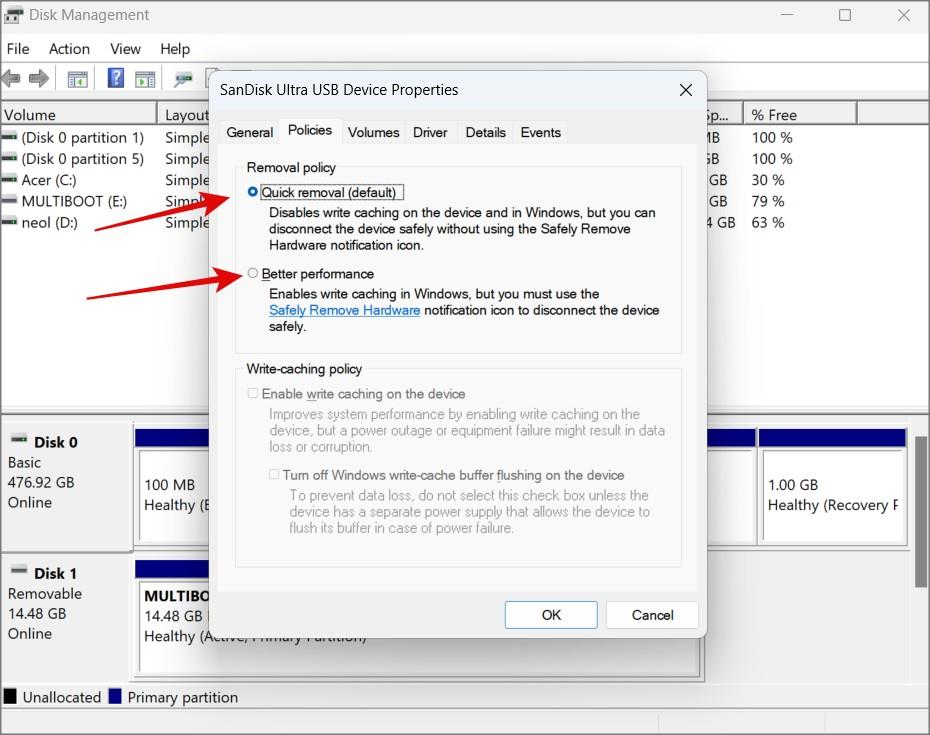
Task: Click the drive icon beside neol (D:)
Action: tap(9, 222)
